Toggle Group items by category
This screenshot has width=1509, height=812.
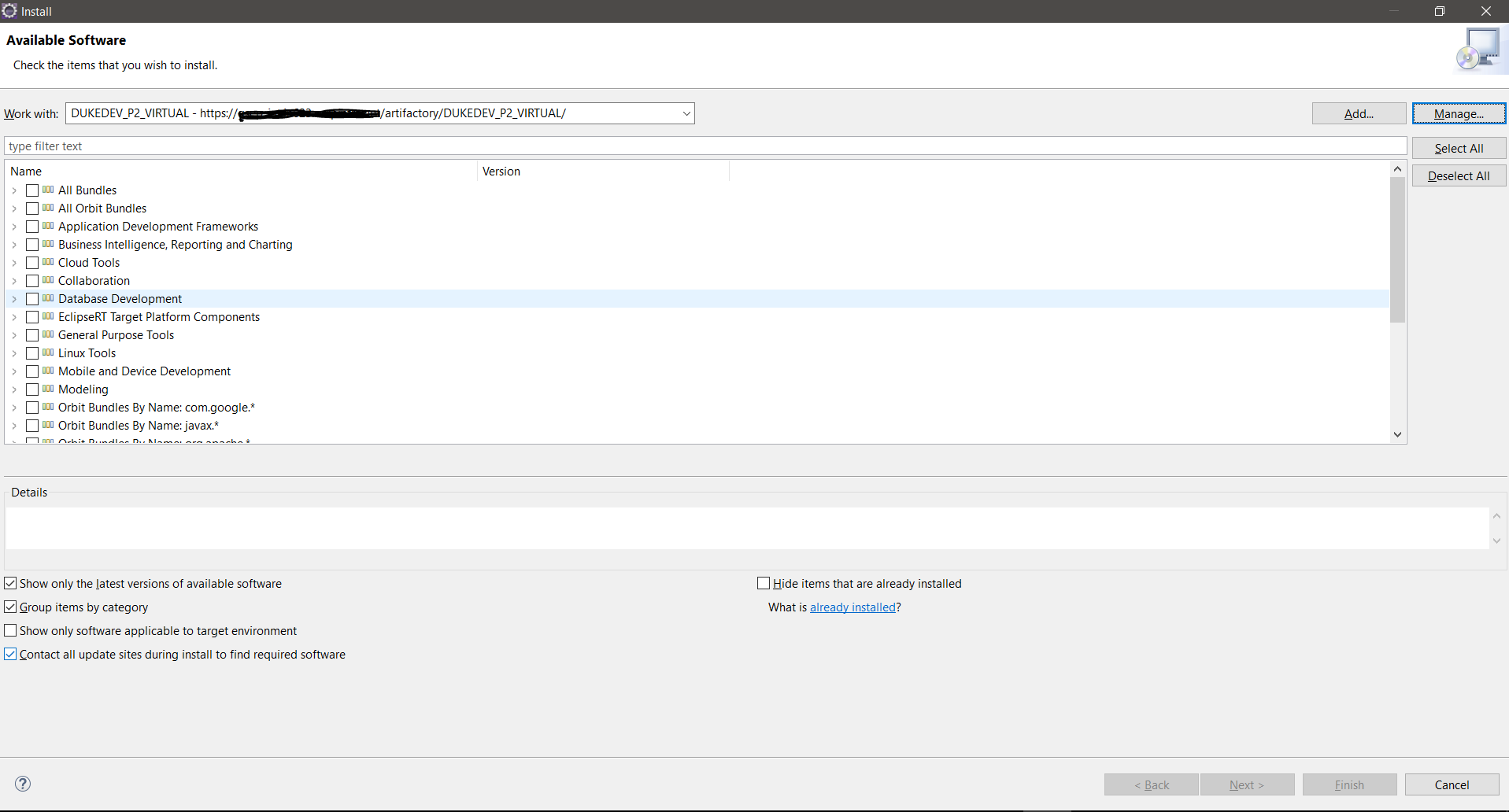(x=10, y=607)
